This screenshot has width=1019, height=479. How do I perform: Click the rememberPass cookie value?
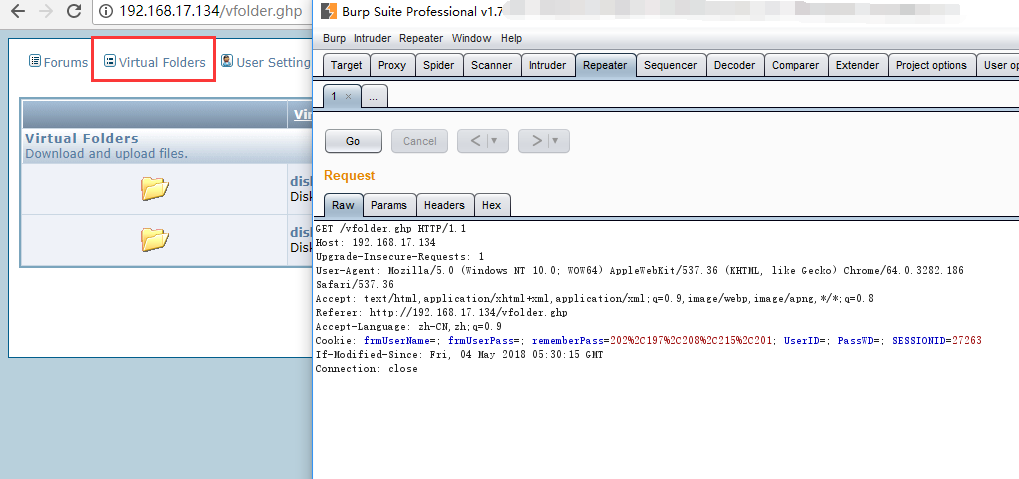point(690,341)
